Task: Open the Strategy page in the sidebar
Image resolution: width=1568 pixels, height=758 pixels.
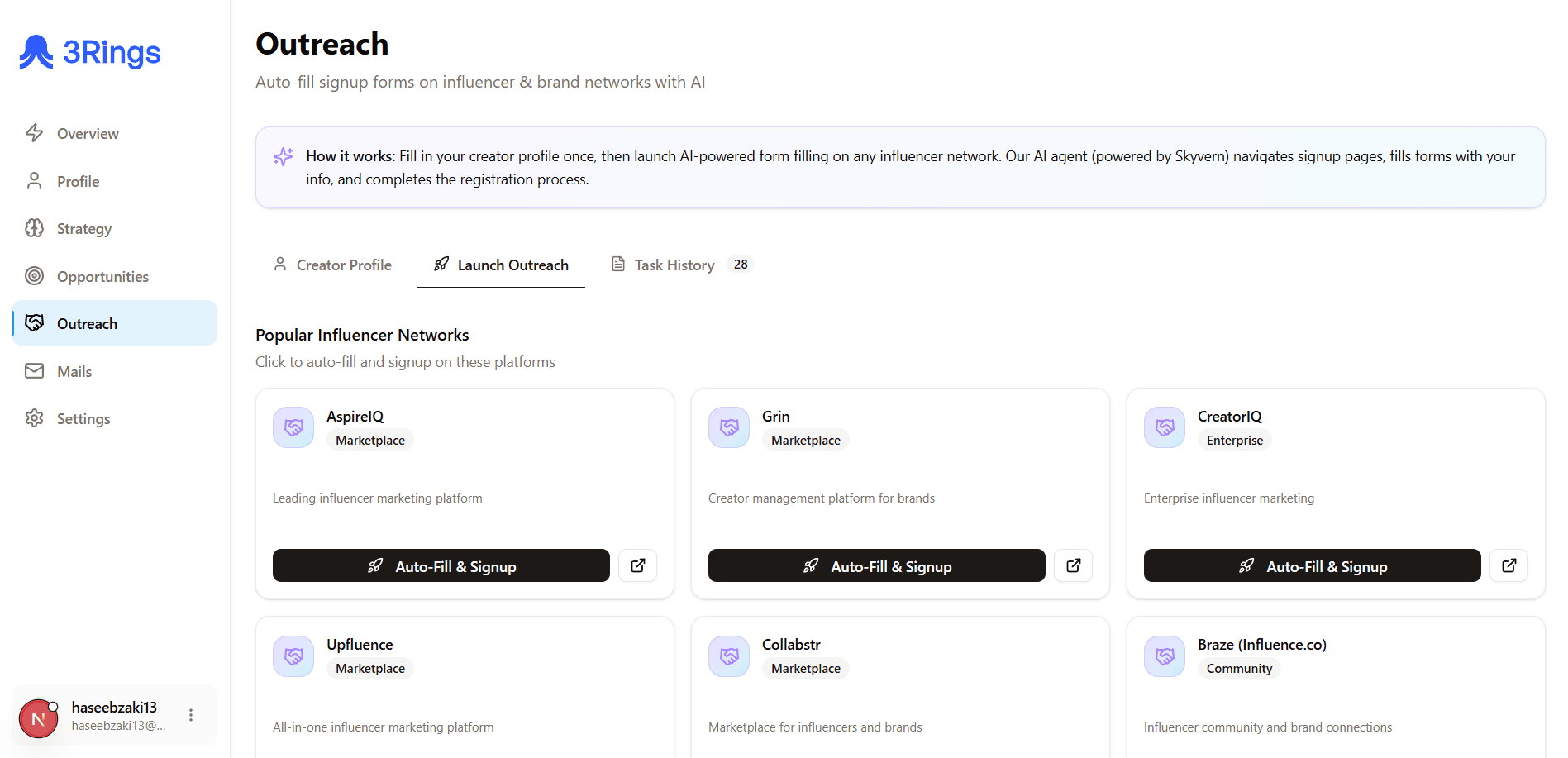Action: point(83,229)
